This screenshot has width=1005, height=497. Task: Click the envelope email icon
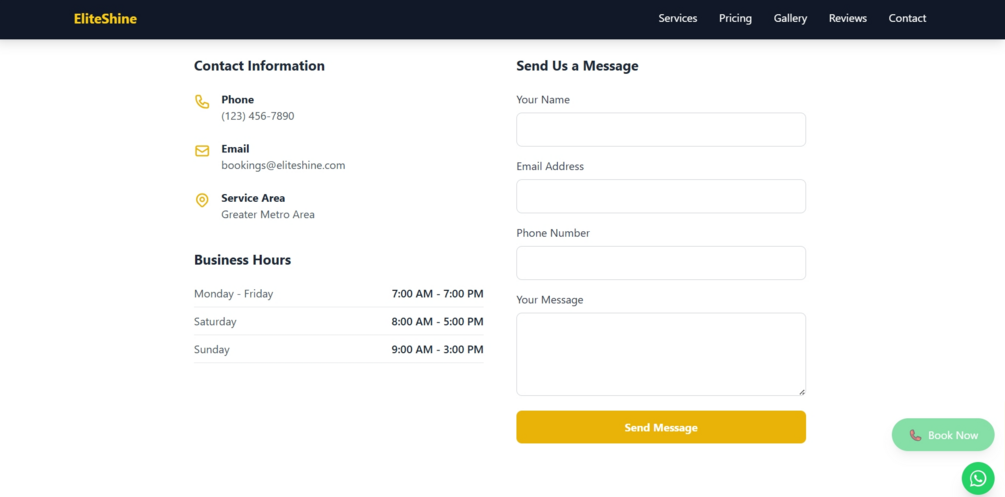(x=202, y=151)
